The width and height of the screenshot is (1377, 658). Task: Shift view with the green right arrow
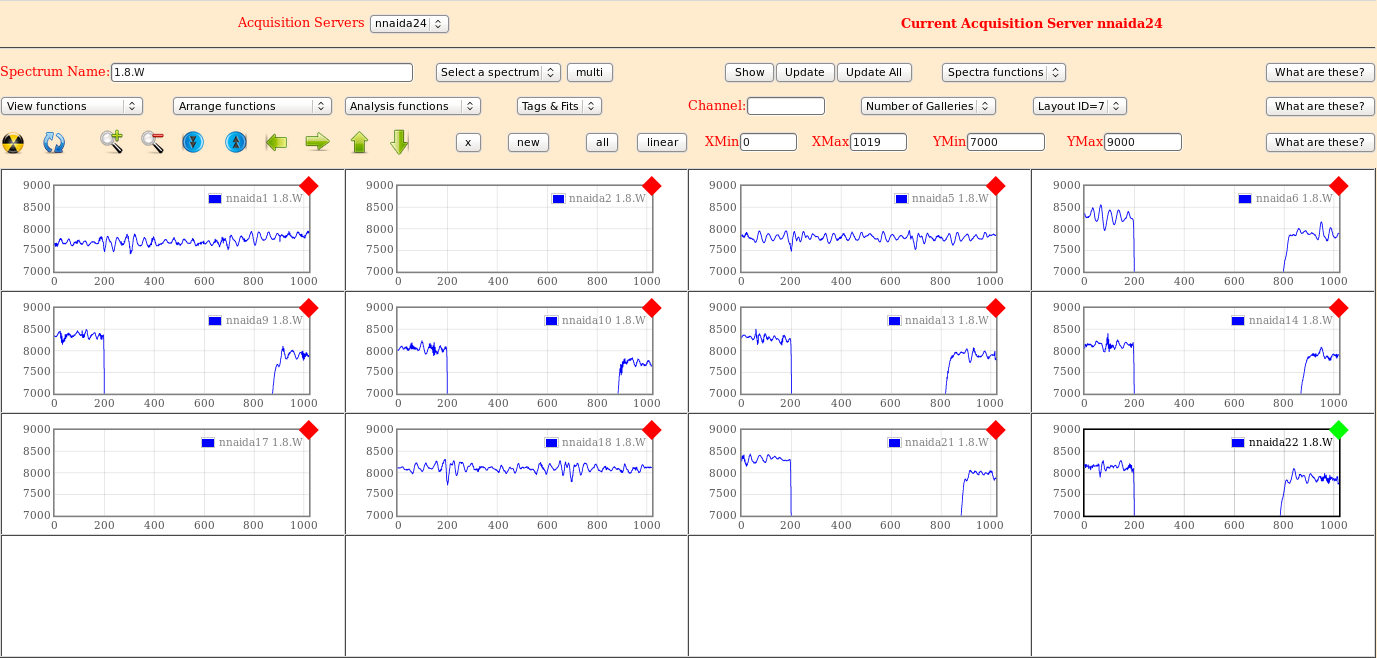pyautogui.click(x=318, y=142)
